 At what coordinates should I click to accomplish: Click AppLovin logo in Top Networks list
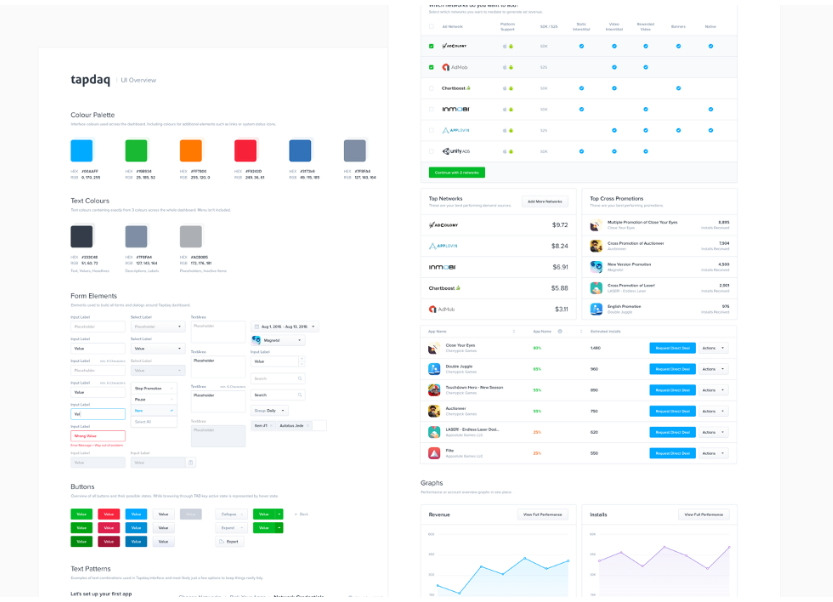(x=443, y=246)
